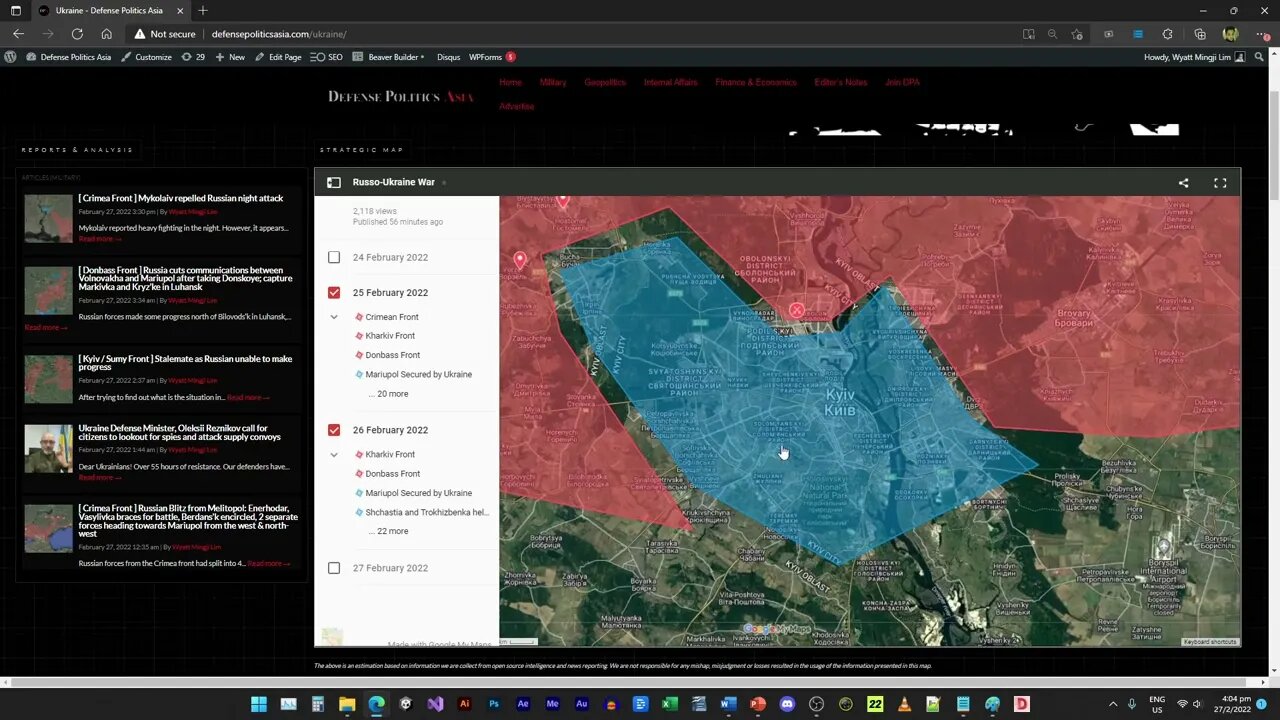Image resolution: width=1280 pixels, height=720 pixels.
Task: Open Adobe Photoshop from the taskbar
Action: coord(494,704)
